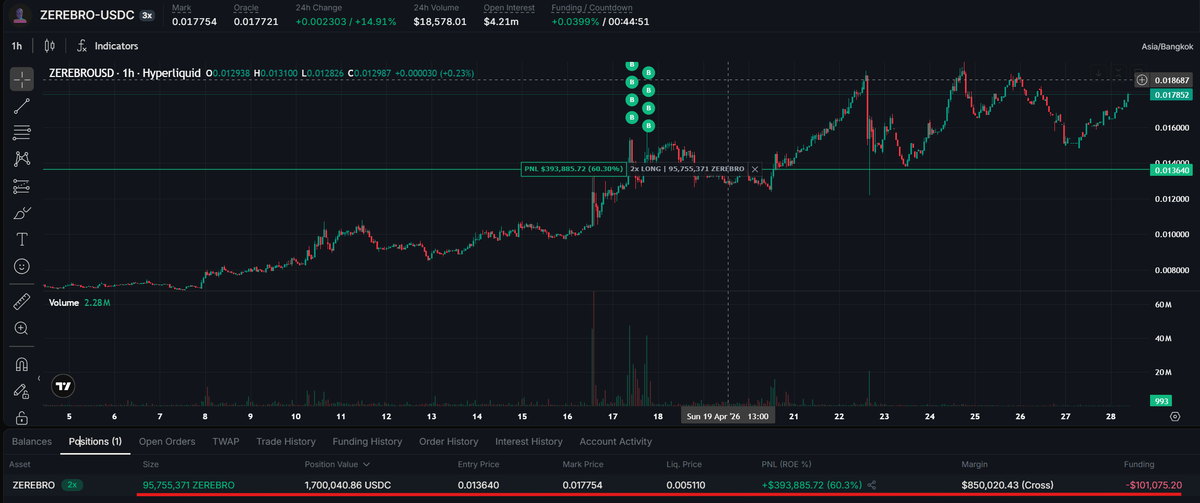Select the crosshair cursor tool
Image resolution: width=1200 pixels, height=503 pixels.
[21, 78]
